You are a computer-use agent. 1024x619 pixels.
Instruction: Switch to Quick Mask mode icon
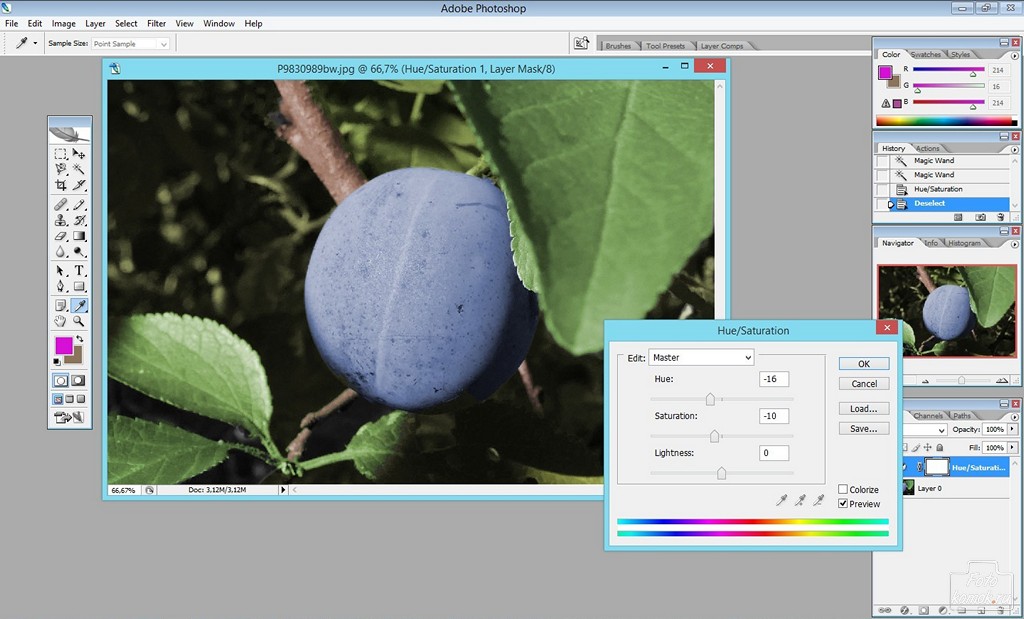[78, 381]
